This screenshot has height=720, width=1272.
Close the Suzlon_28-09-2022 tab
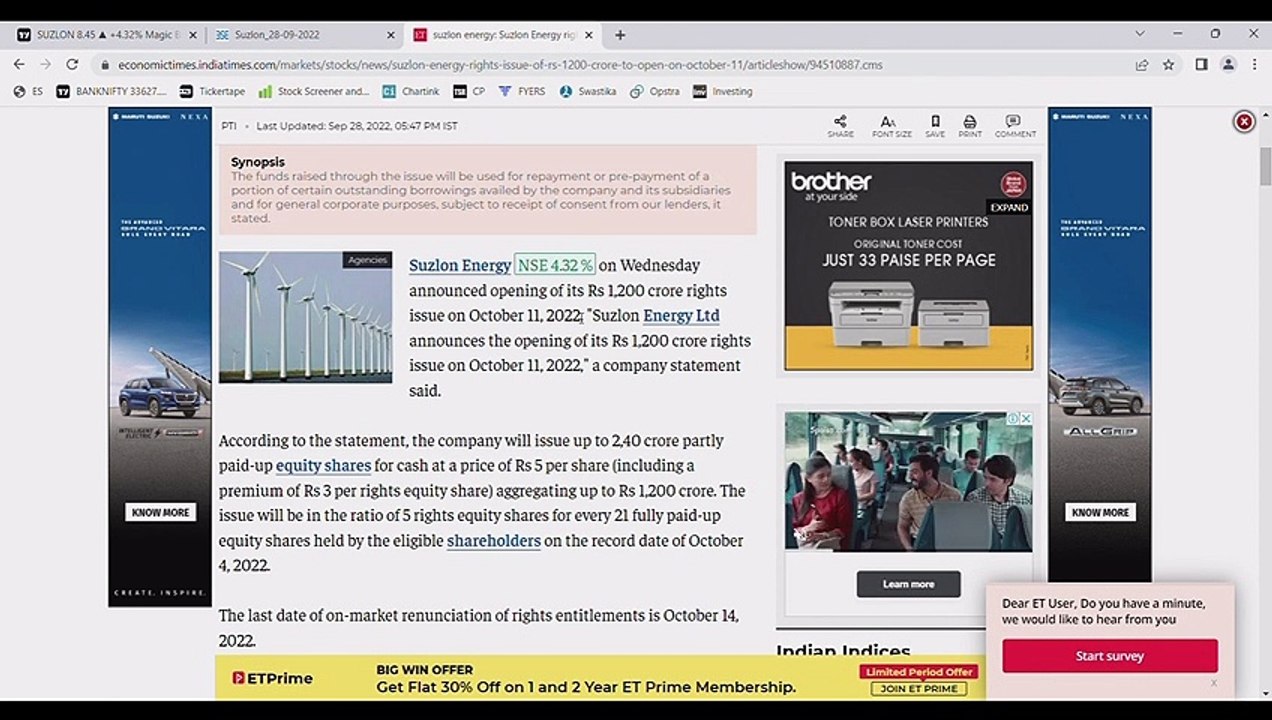[391, 35]
